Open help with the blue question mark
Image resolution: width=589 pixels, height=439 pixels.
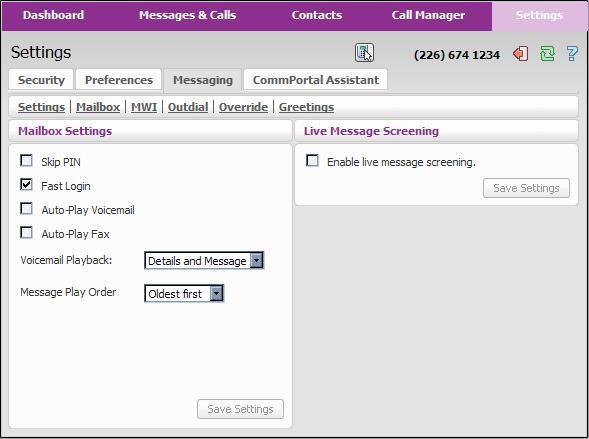572,54
